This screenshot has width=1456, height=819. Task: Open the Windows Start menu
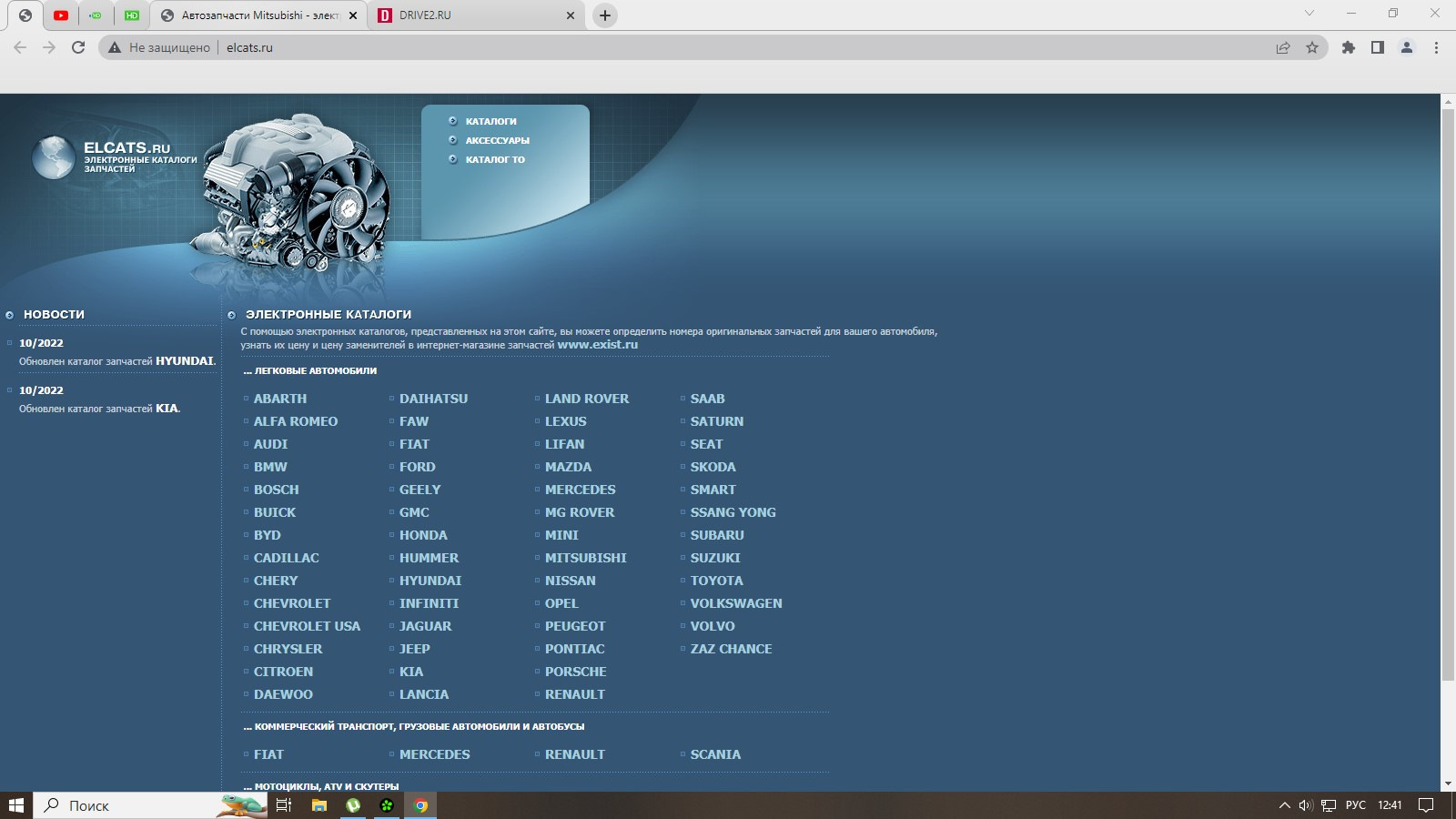[x=16, y=805]
